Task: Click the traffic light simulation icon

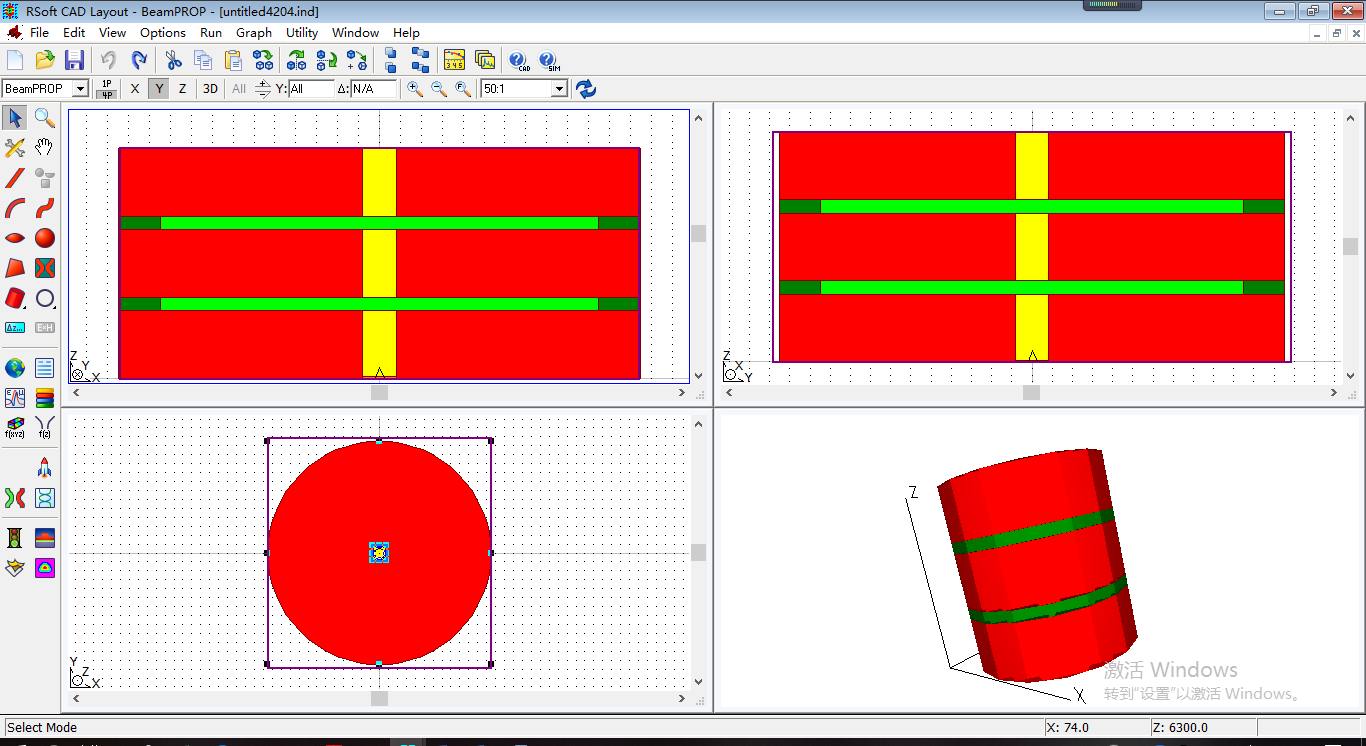Action: coord(15,538)
